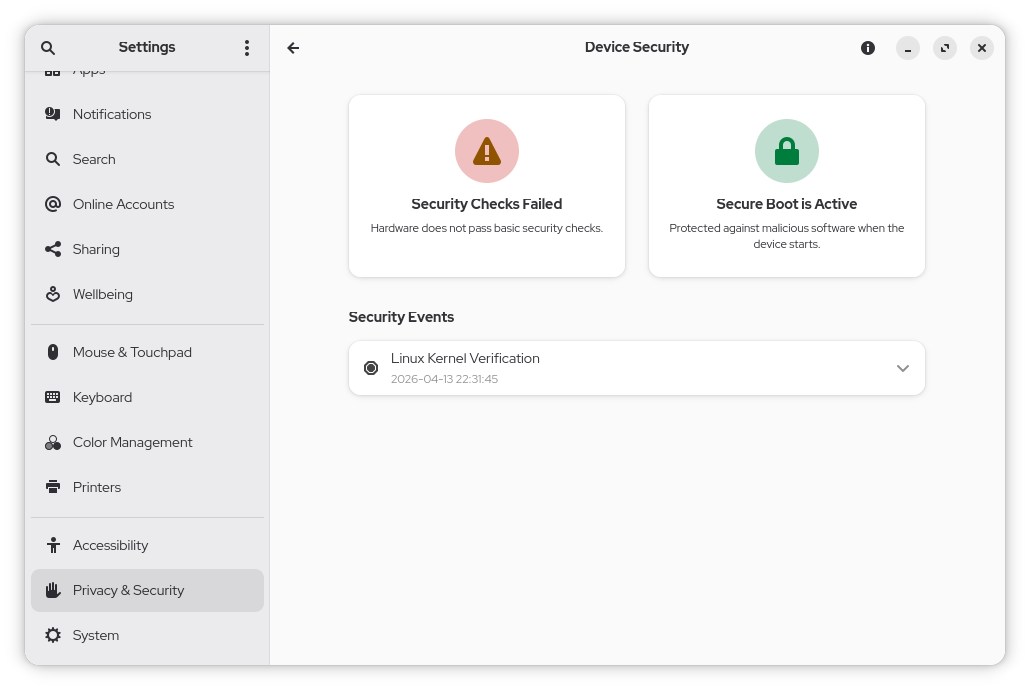
Task: Open the settings search magnifier icon
Action: 48,48
